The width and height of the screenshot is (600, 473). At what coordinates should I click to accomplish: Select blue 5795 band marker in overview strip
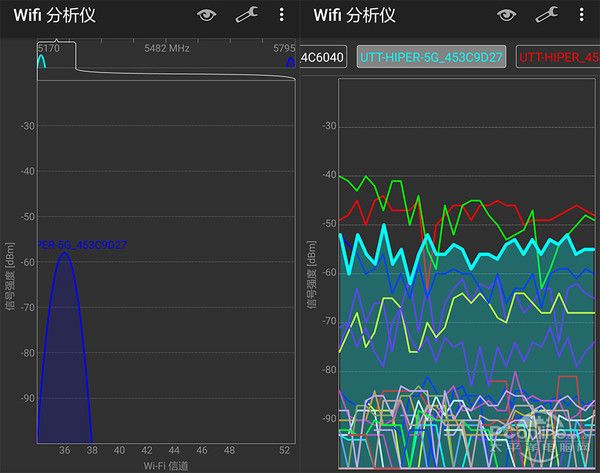[289, 64]
